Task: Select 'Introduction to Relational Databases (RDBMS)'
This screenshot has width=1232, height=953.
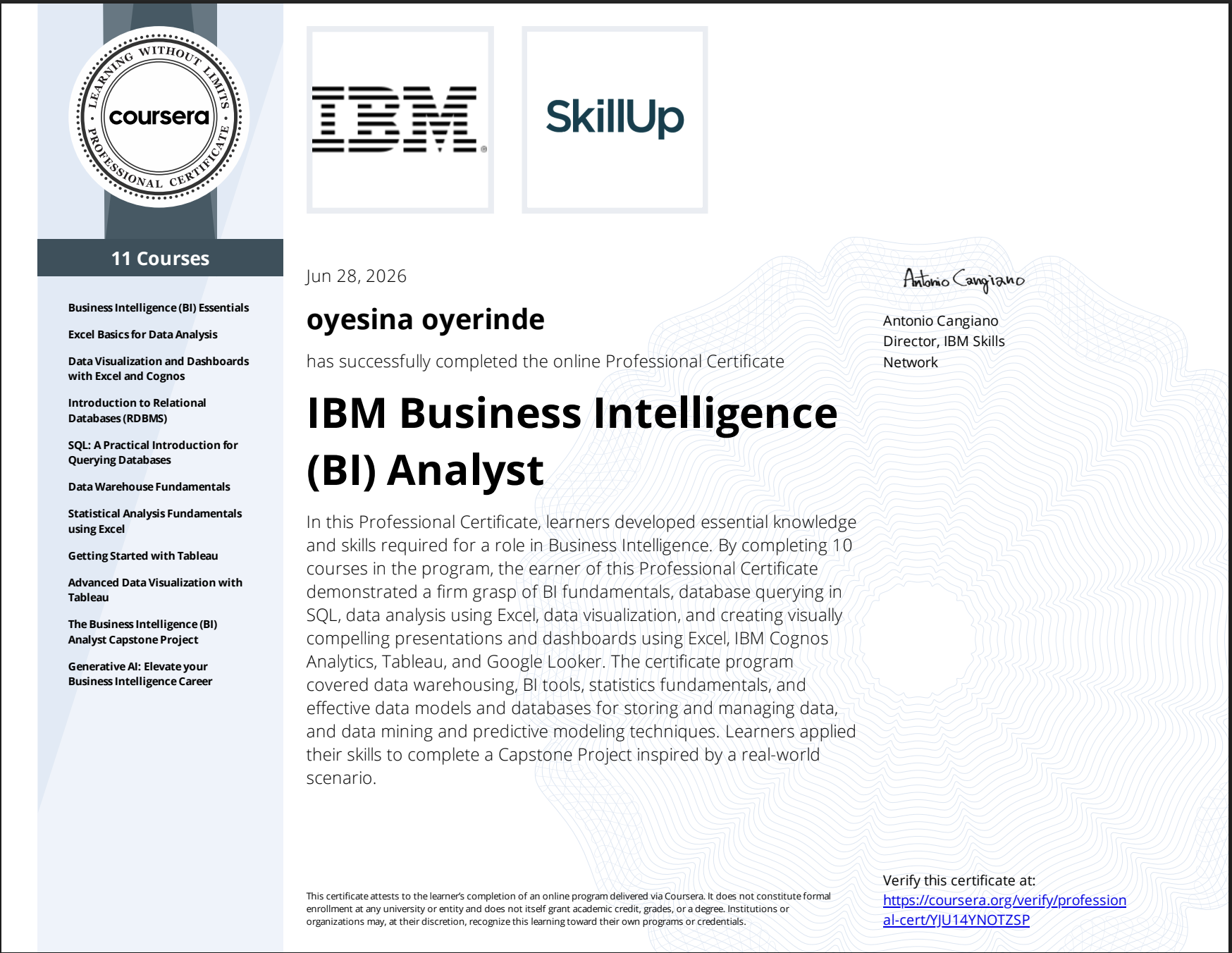Action: click(137, 410)
